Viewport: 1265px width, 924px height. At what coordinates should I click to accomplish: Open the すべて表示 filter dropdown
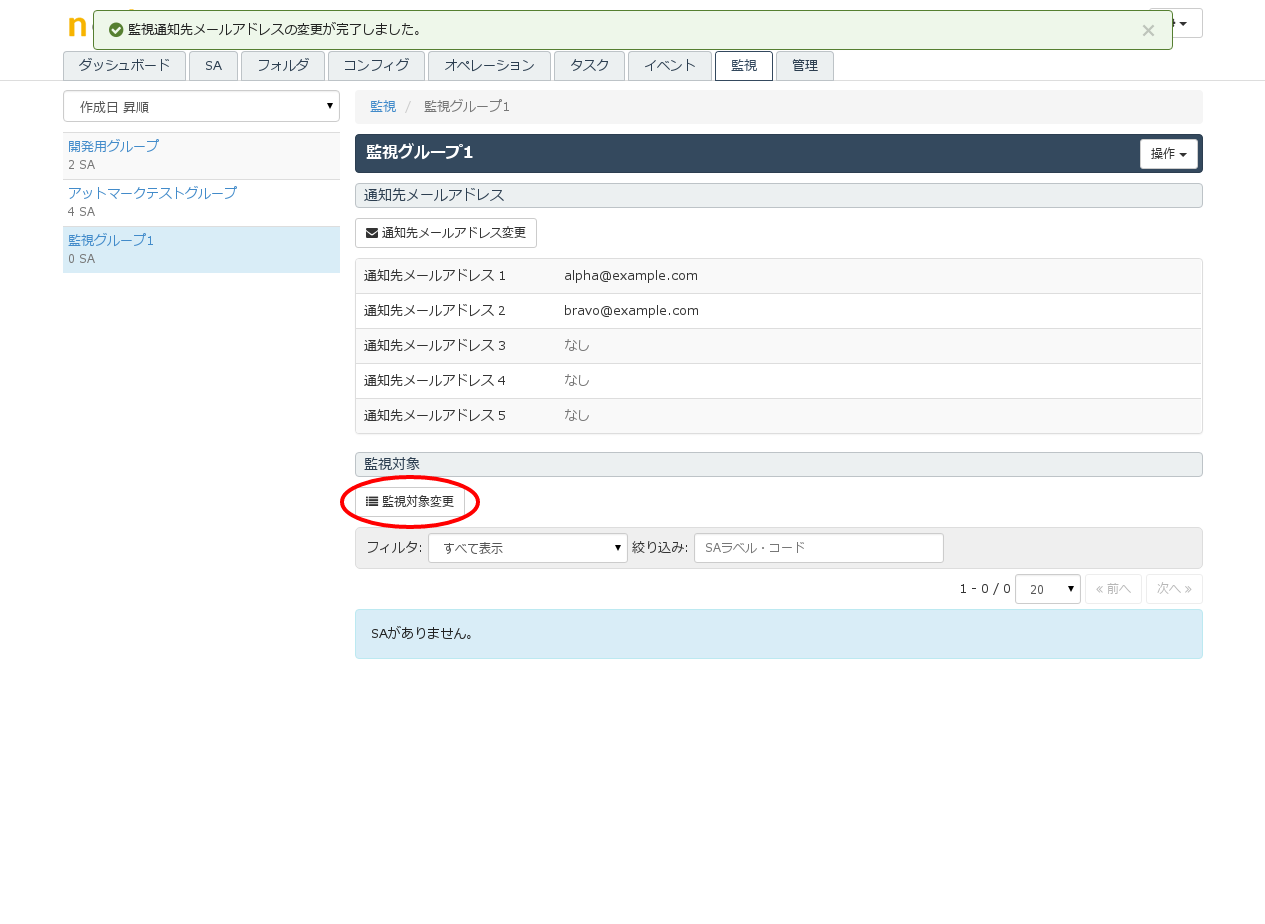pos(528,548)
